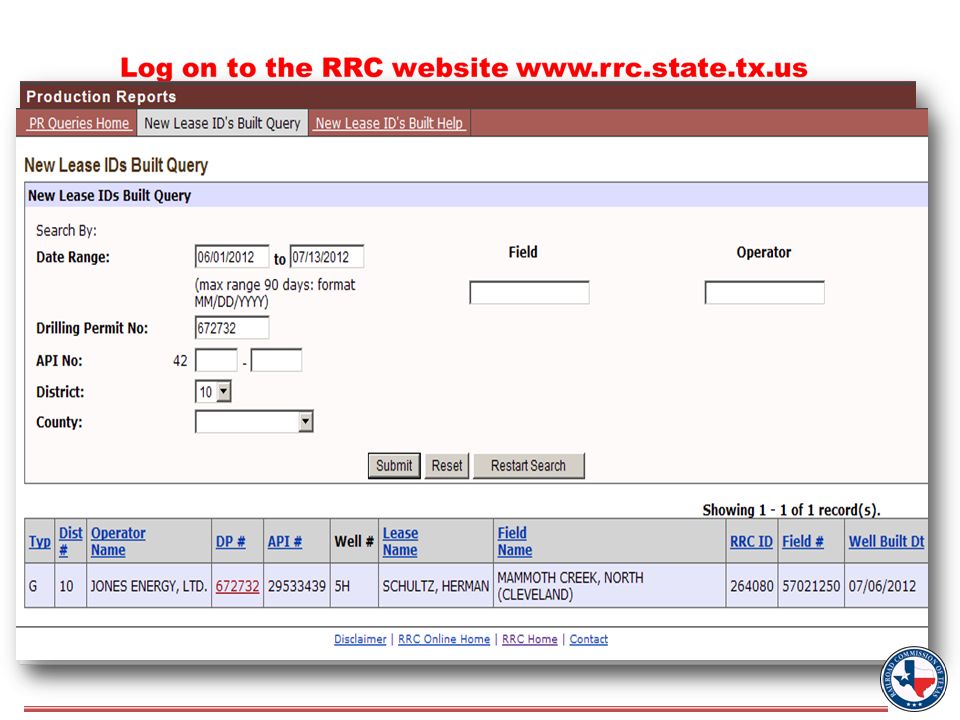
Task: Click the Drilling Permit No input field
Action: (x=231, y=328)
